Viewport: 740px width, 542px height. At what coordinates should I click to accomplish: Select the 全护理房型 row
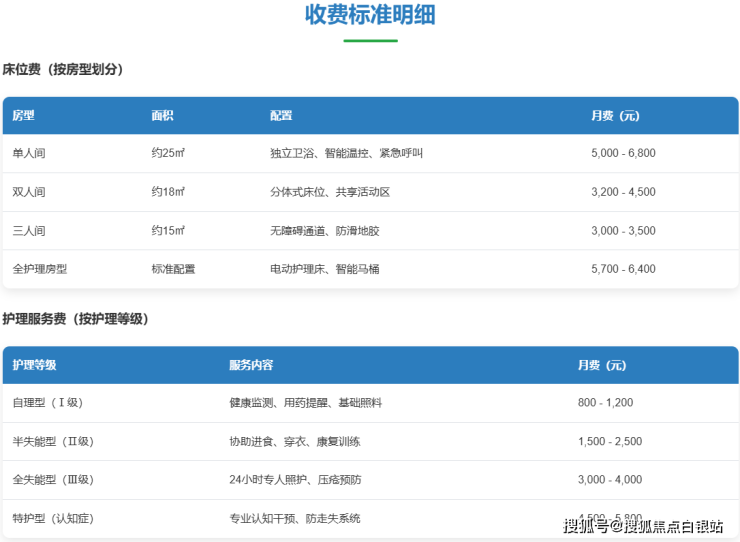point(40,269)
